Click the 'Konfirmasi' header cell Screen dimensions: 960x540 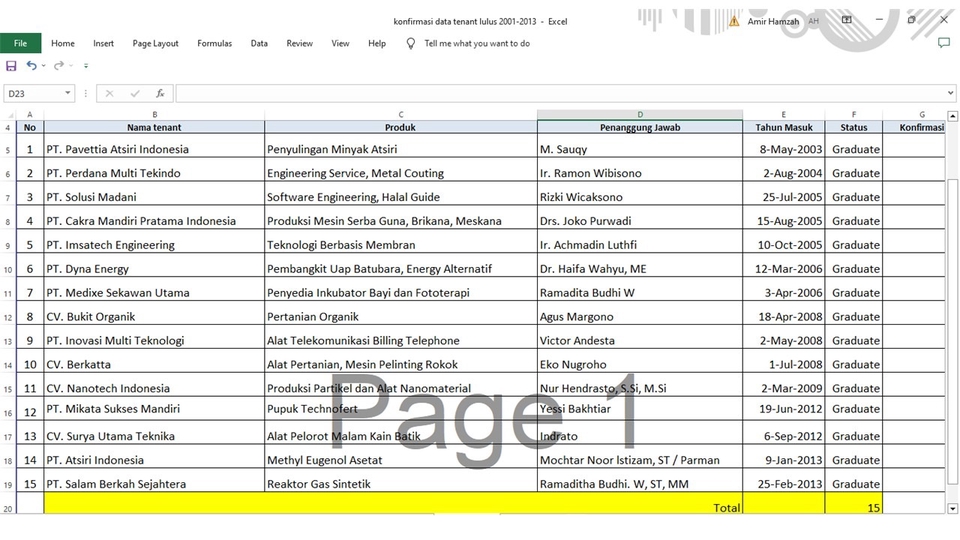point(915,127)
